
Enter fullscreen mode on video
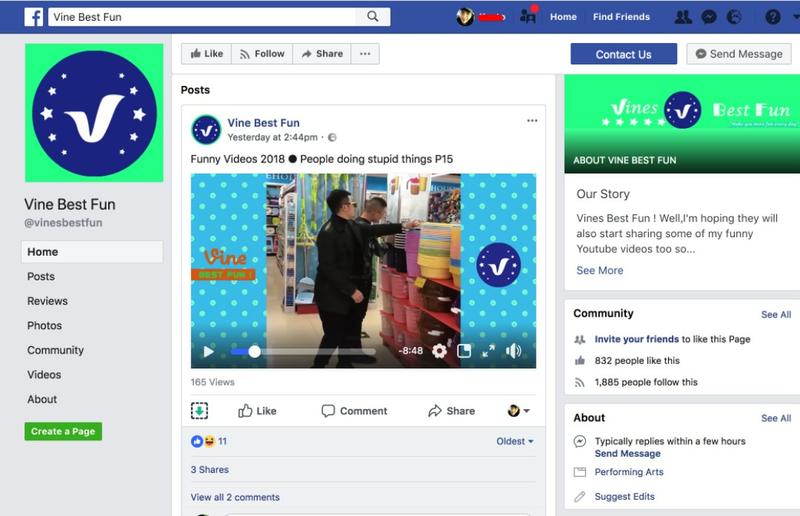pyautogui.click(x=488, y=351)
